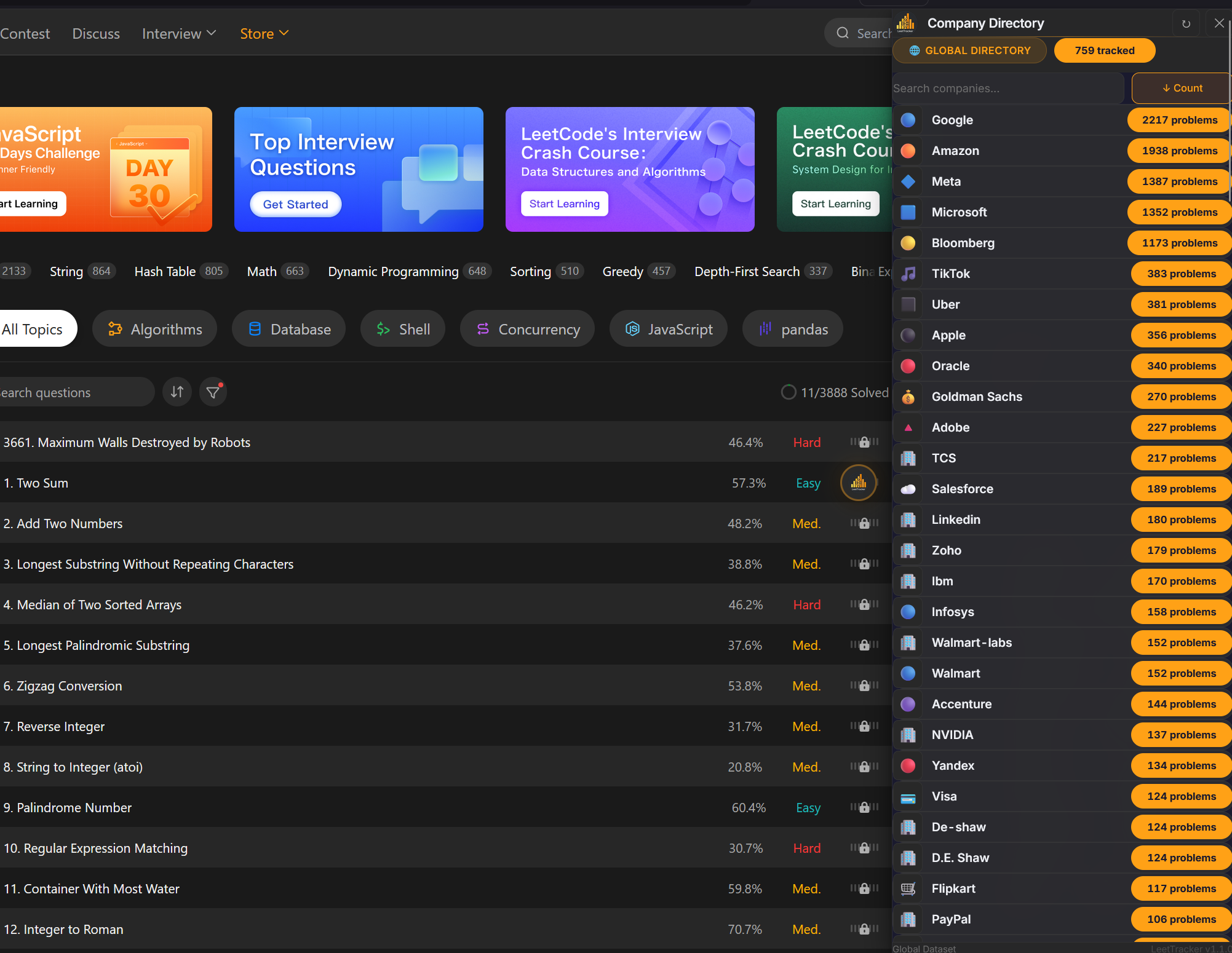Switch to the 759 tracked companies view
Screen dimensions: 1232x953
(x=1104, y=50)
